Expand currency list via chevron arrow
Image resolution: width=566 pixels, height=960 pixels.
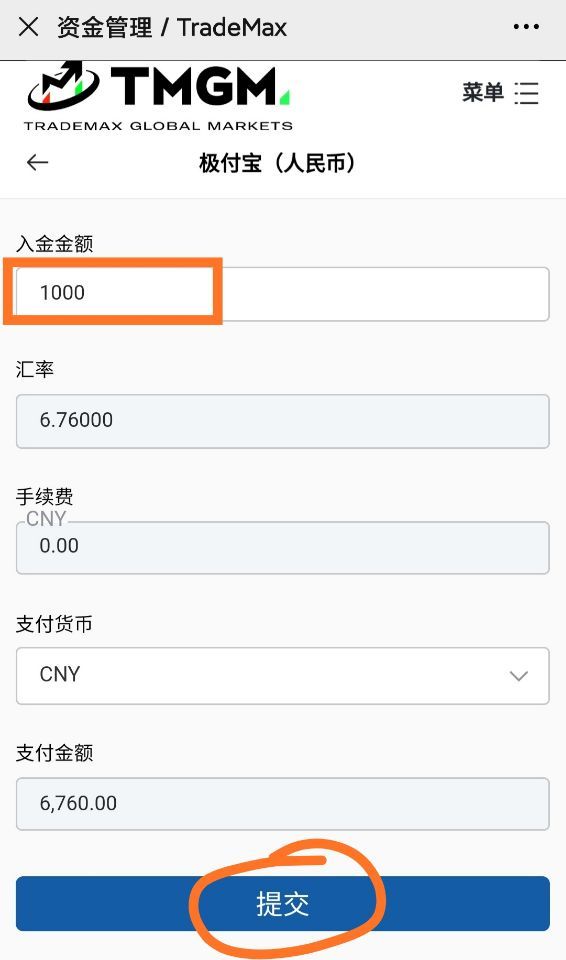(x=519, y=676)
